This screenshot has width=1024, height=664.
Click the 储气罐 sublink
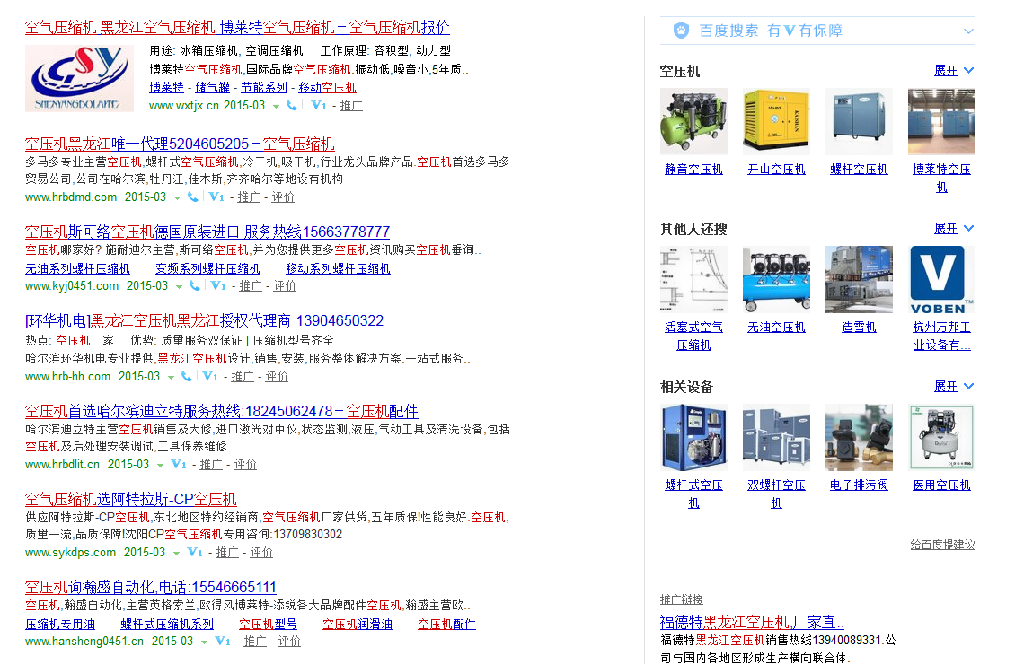click(x=212, y=87)
